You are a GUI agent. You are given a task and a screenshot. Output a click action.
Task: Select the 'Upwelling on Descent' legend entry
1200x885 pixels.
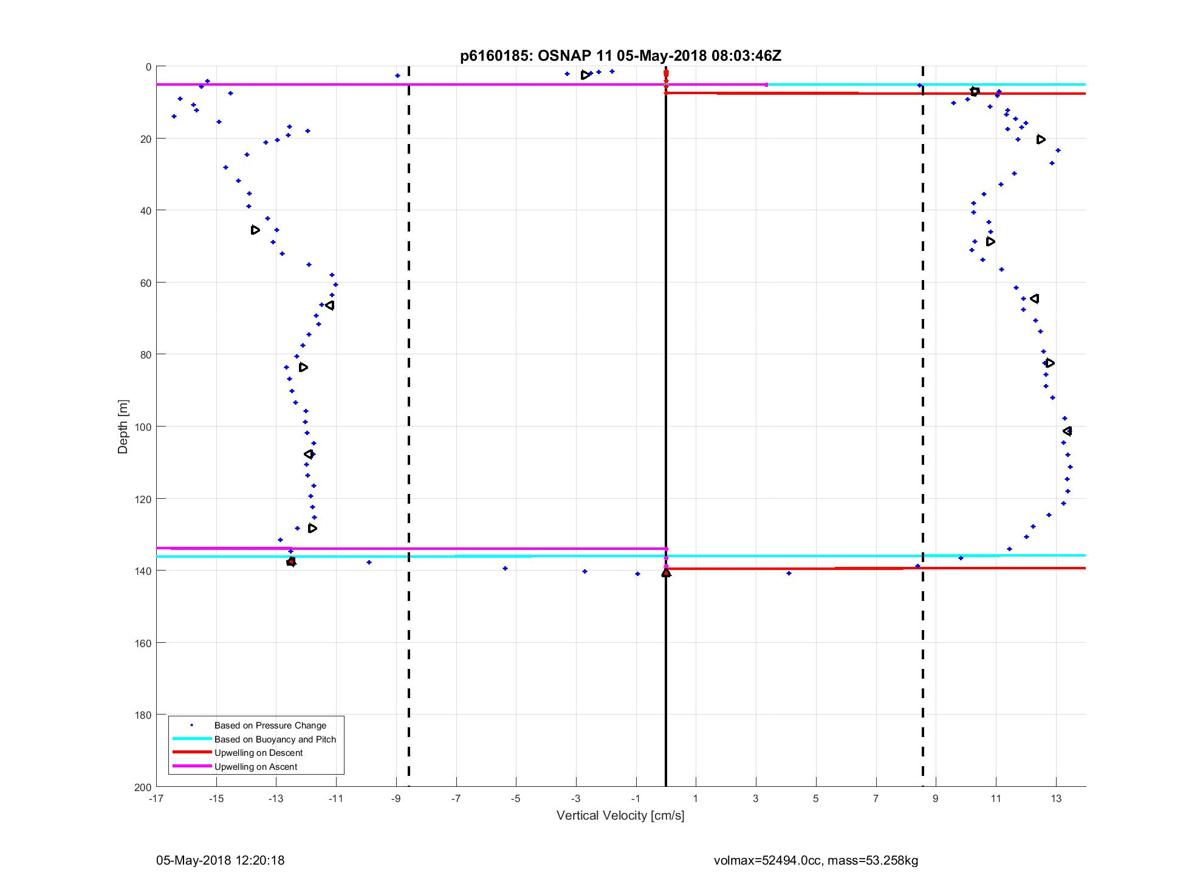click(x=258, y=753)
